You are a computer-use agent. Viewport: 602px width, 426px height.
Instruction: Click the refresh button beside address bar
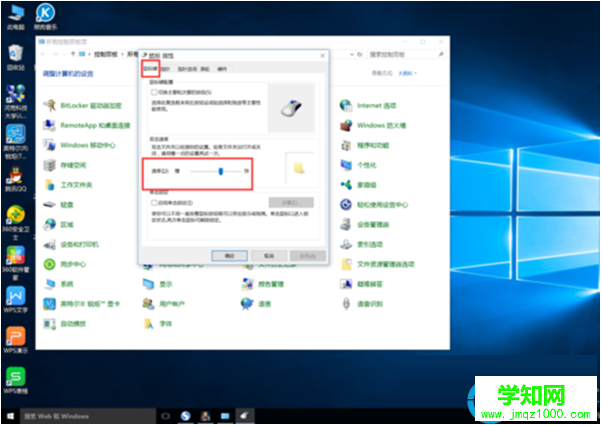360,54
